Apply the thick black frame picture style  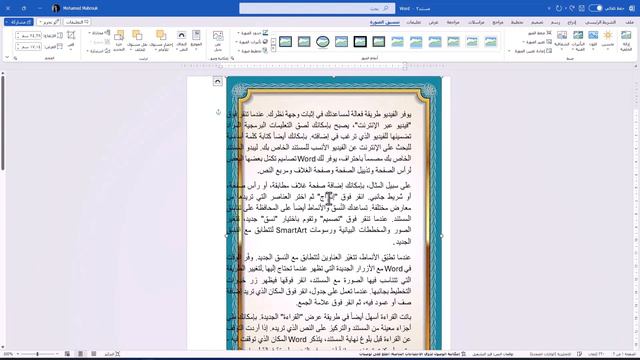tap(360, 41)
